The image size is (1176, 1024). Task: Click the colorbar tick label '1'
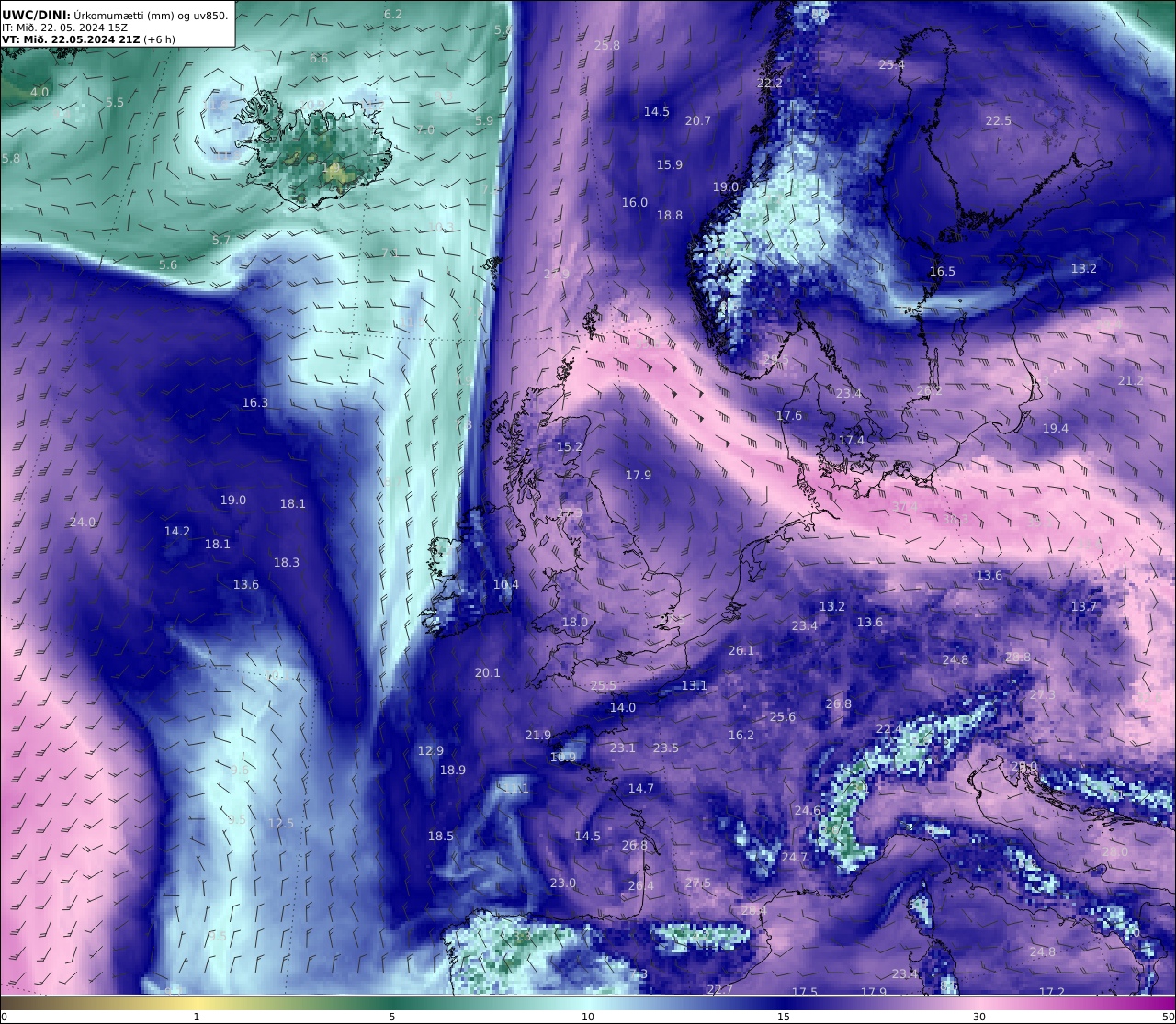(x=196, y=1017)
